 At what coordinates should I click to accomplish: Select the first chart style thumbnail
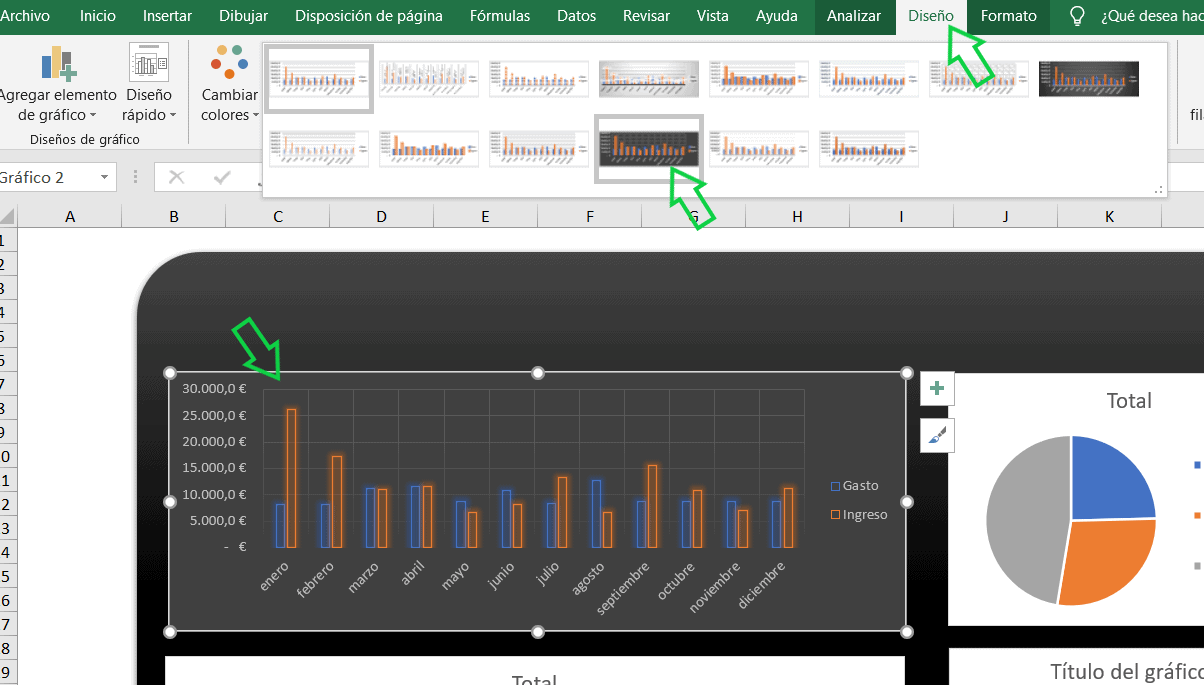319,79
